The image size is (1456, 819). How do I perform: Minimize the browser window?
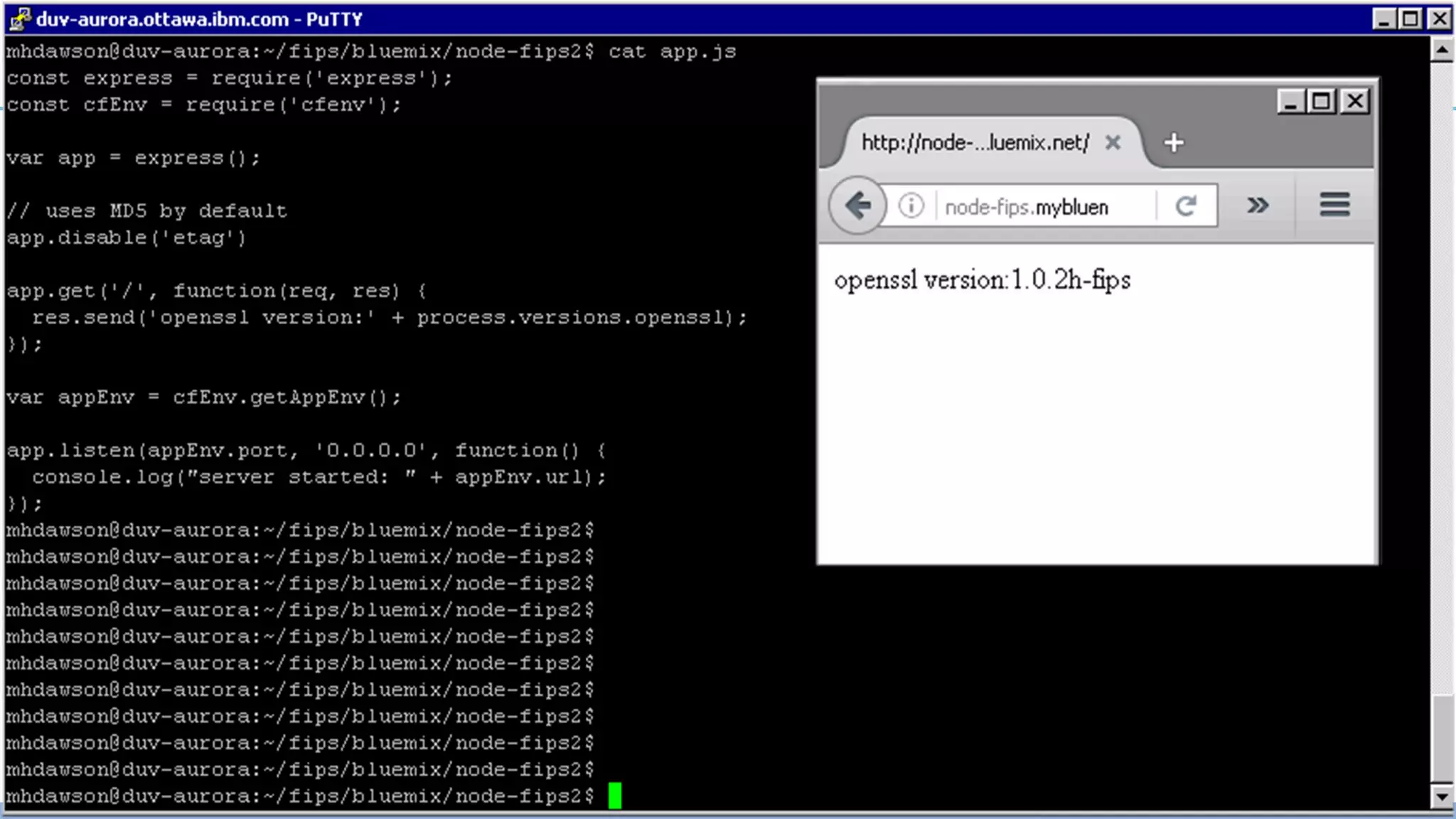coord(1290,102)
